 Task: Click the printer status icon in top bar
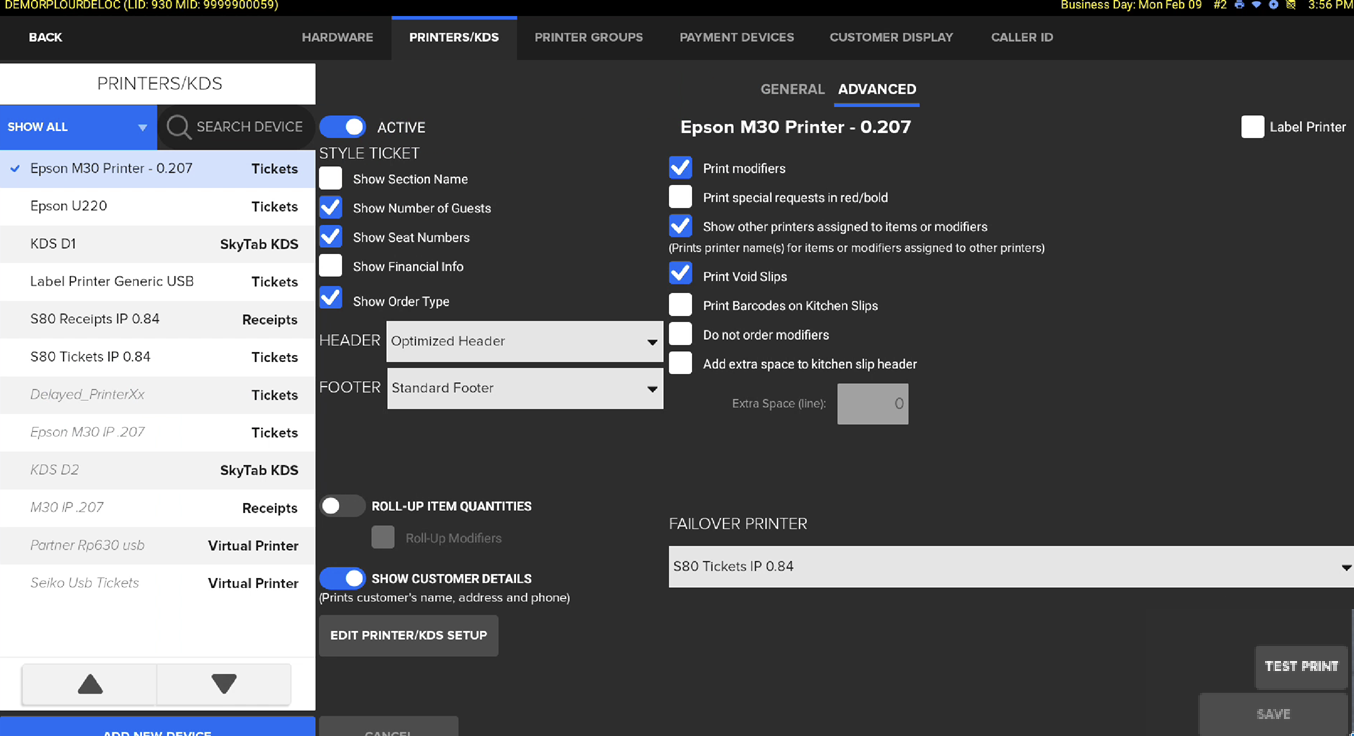point(1239,6)
